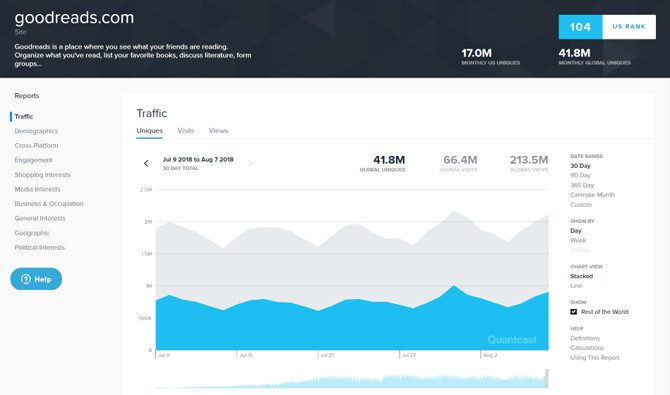
Task: Open the Traffic report in sidebar
Action: pyautogui.click(x=24, y=116)
